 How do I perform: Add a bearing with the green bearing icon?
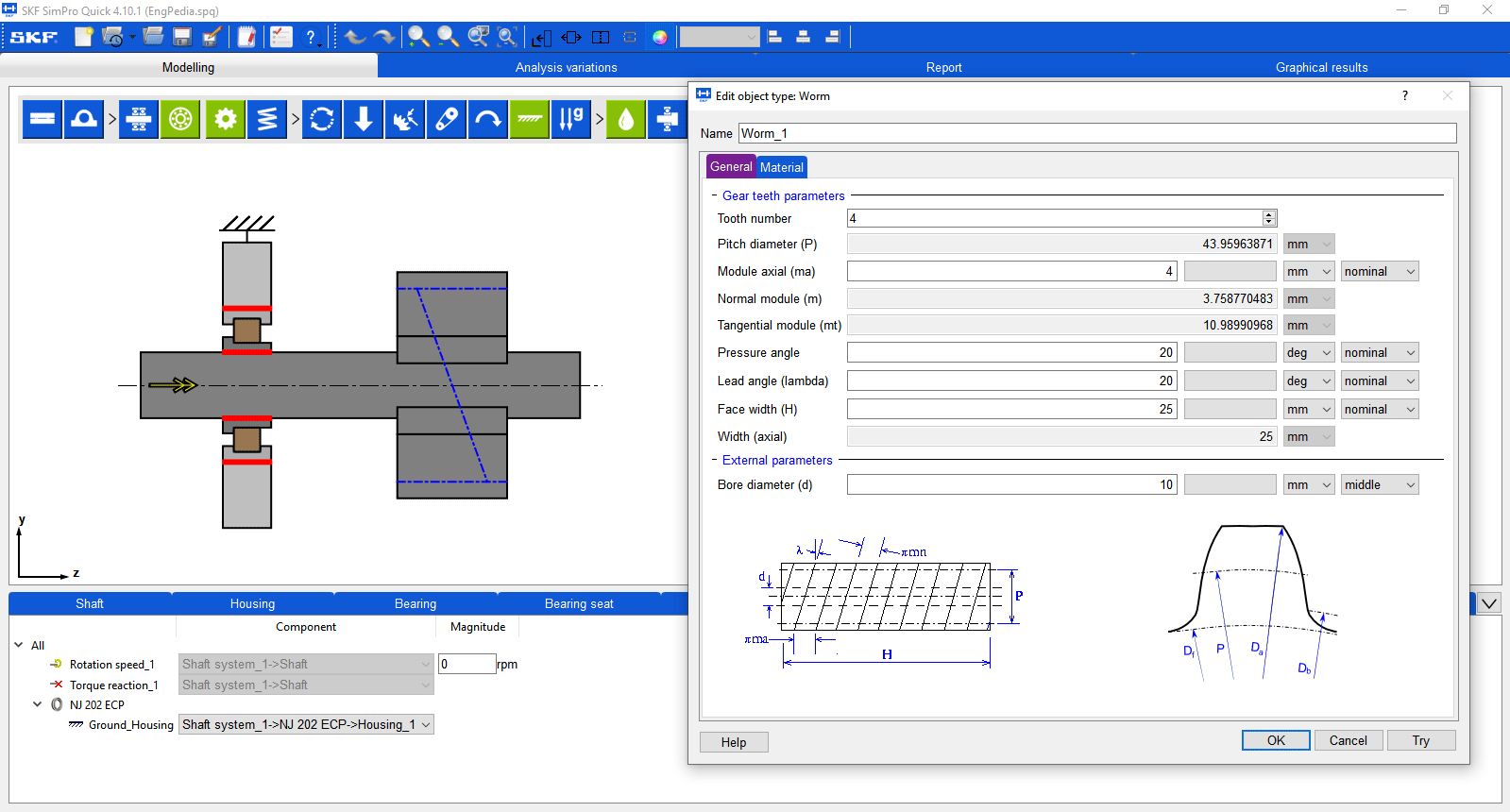tap(180, 119)
